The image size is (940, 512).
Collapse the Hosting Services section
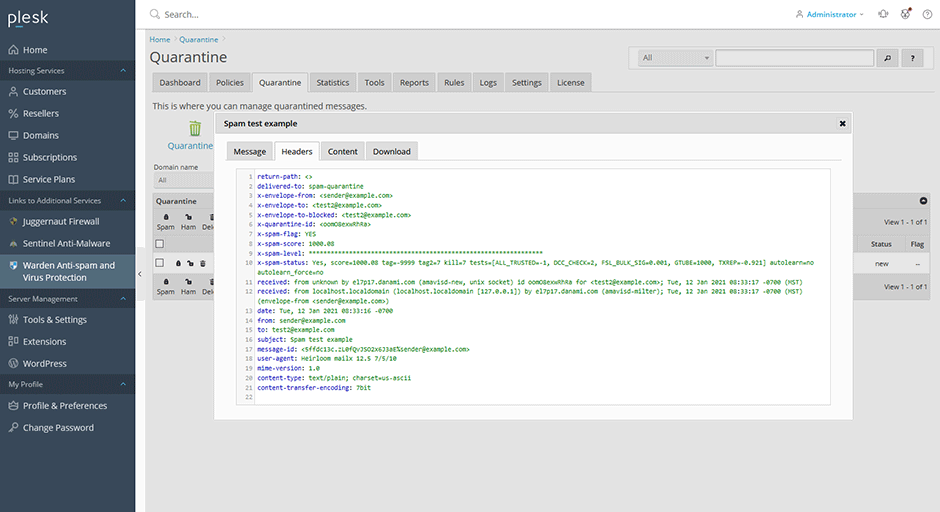(x=123, y=71)
